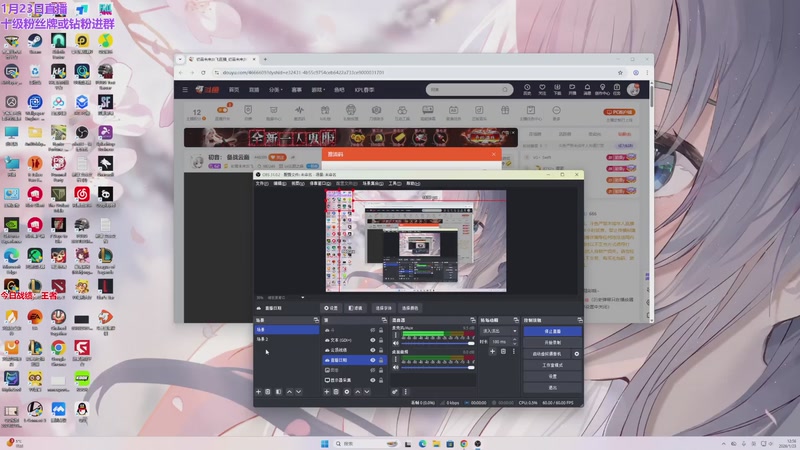Viewport: 800px width, 450px height.
Task: Float the Audio Mixer dock with header icon
Action: point(472,320)
